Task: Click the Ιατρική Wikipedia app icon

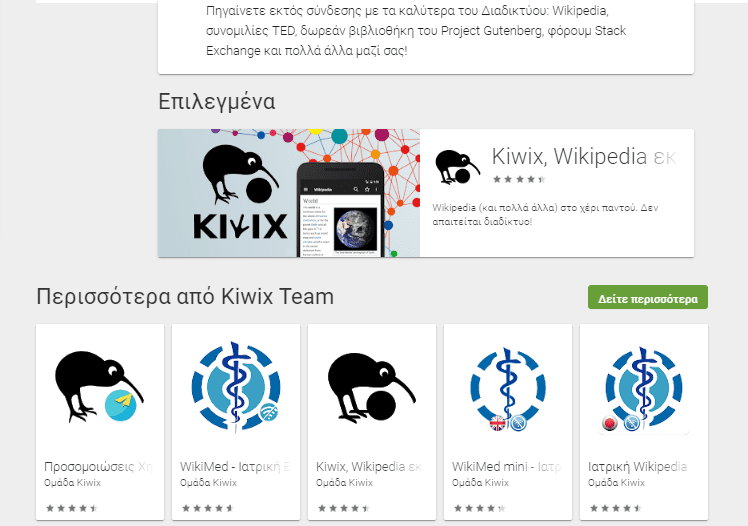Action: coord(644,390)
